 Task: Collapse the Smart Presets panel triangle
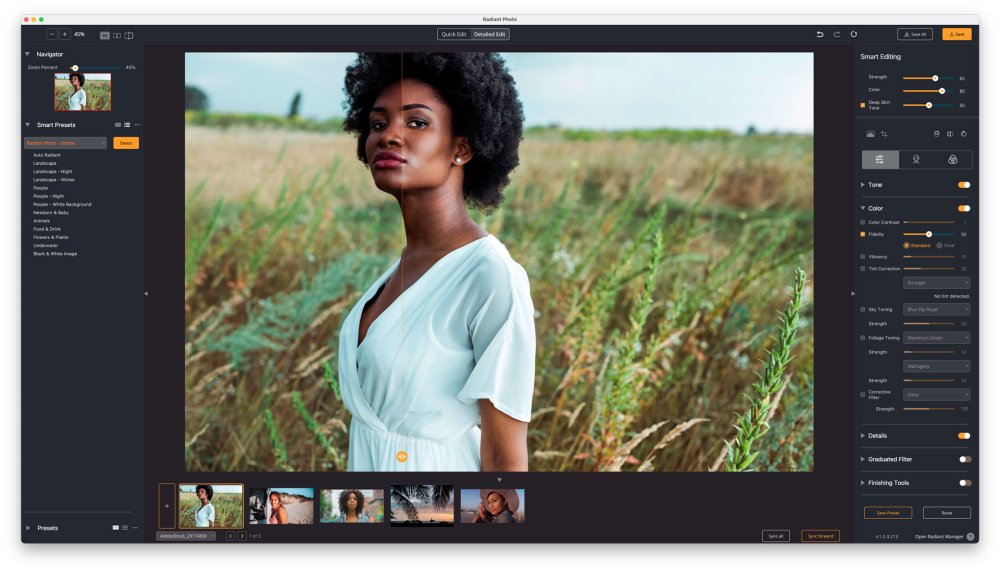click(x=27, y=125)
